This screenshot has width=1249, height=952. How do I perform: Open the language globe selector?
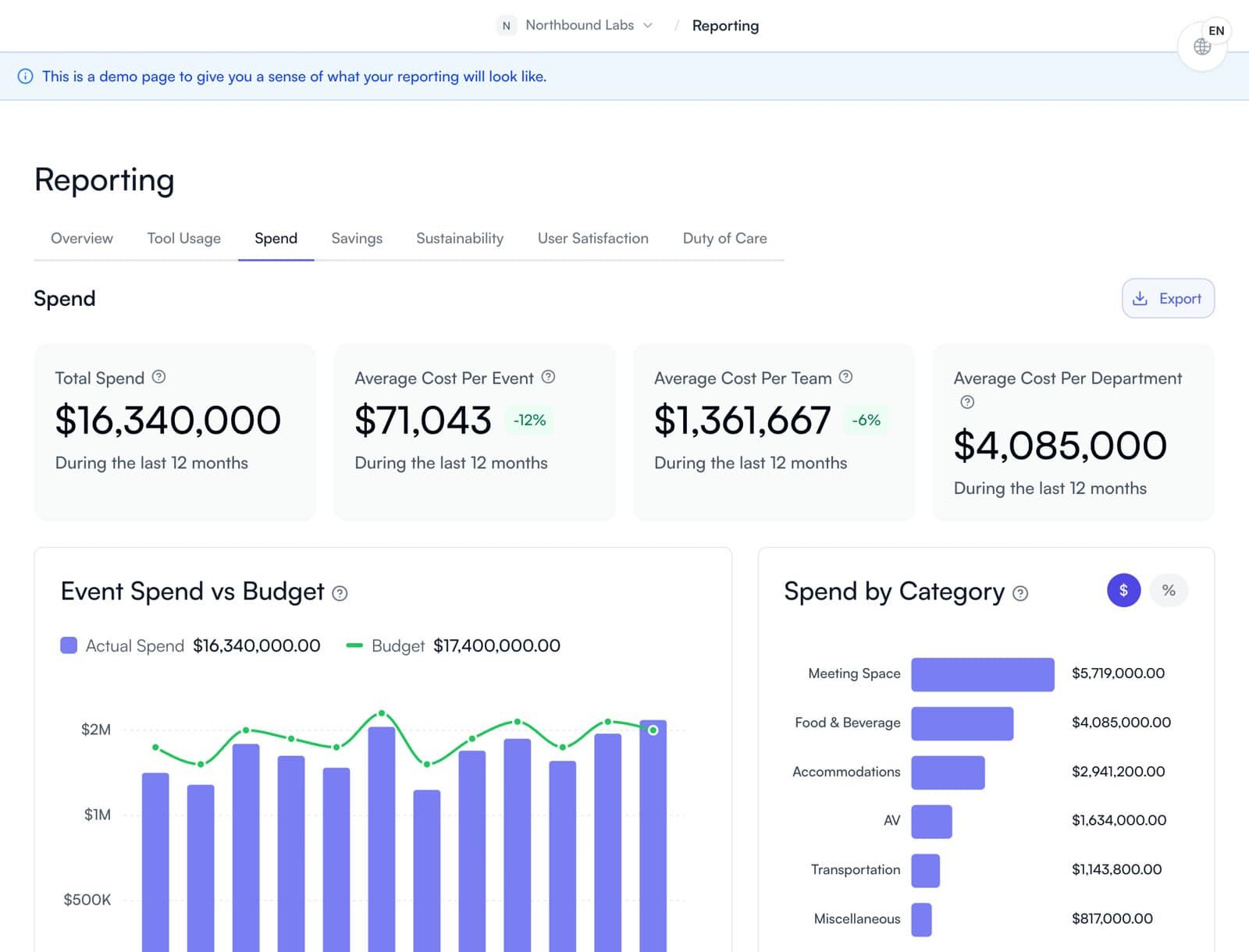tap(1202, 46)
